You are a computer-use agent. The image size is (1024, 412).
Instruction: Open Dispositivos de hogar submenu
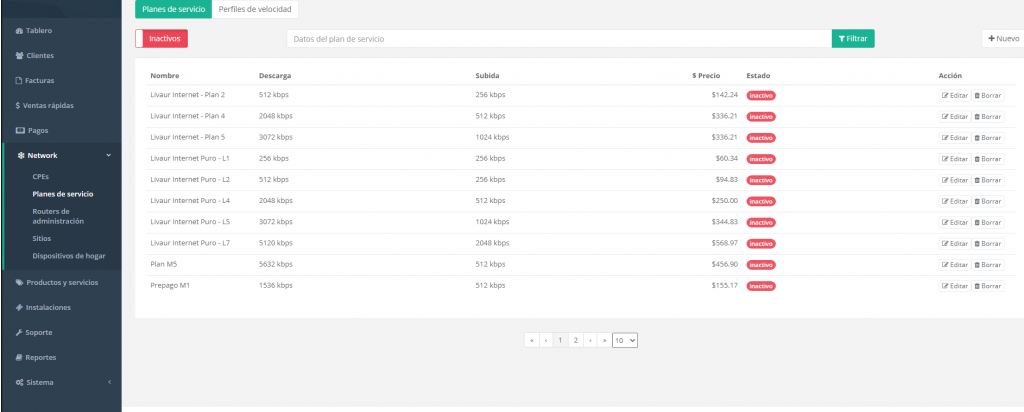69,256
